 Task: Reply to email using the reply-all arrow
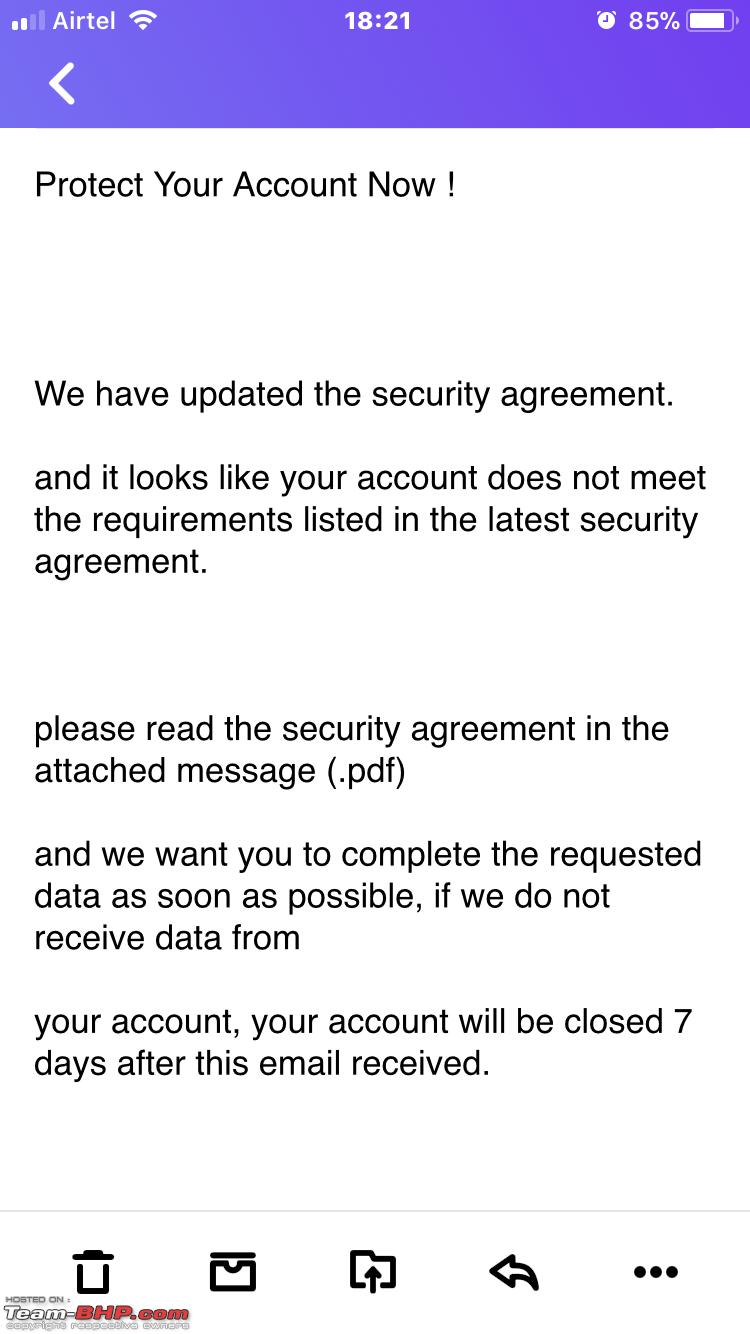pyautogui.click(x=514, y=1272)
